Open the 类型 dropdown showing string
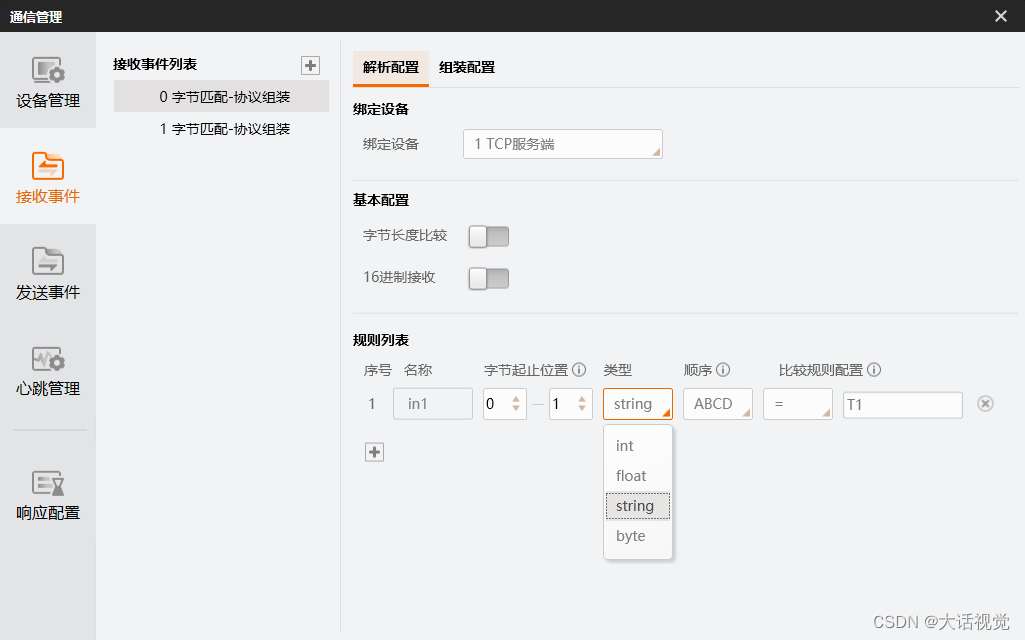 point(638,404)
